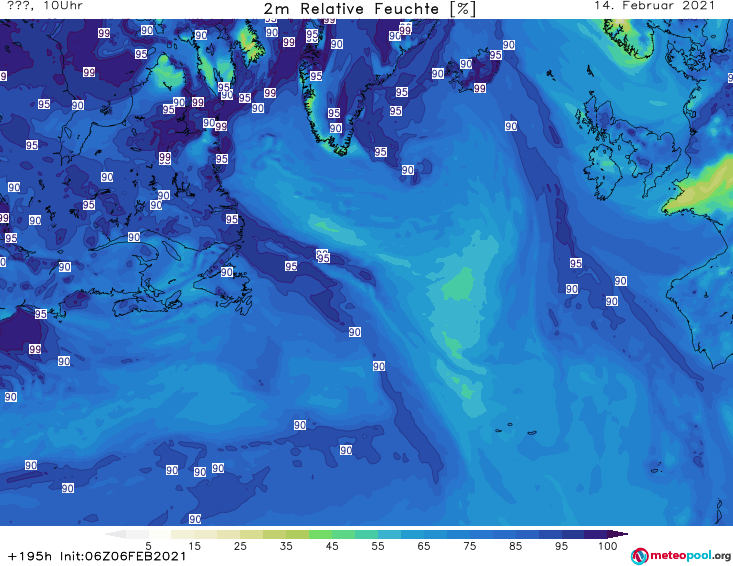Screen dimensions: 733x566
Task: Select the '14. Februar 2021' date text
Action: click(x=654, y=6)
